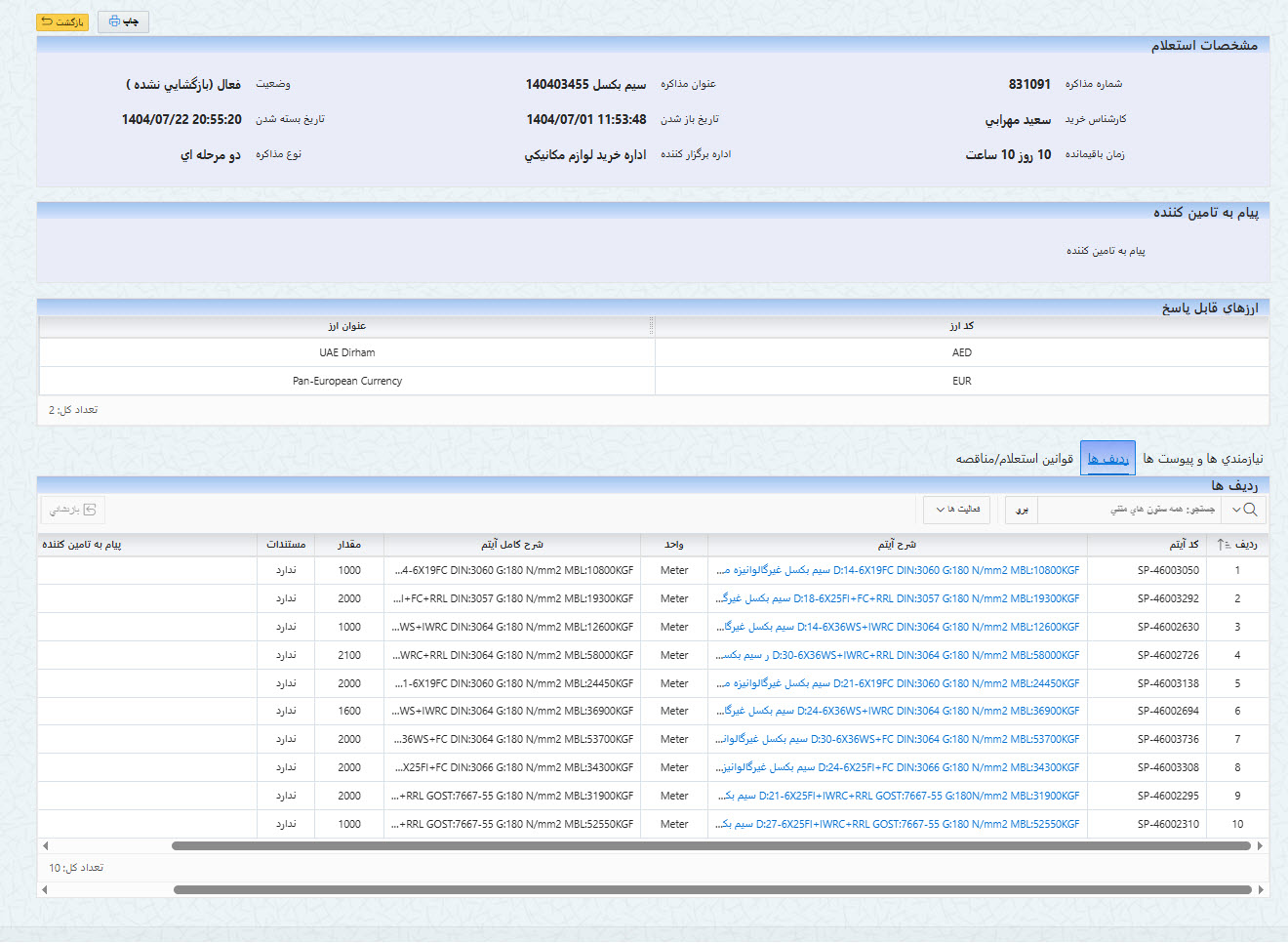Sort by the ردیف column arrow icon
Image resolution: width=1288 pixels, height=943 pixels.
(1224, 545)
